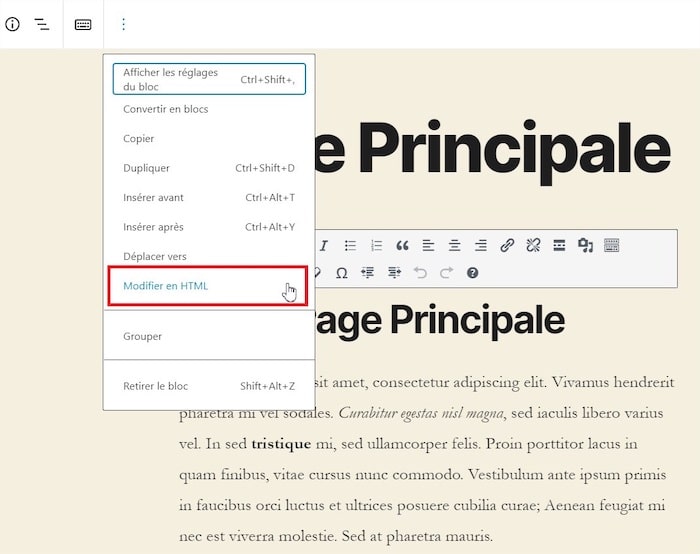Click the remove link icon
The image size is (700, 554).
[x=533, y=245]
